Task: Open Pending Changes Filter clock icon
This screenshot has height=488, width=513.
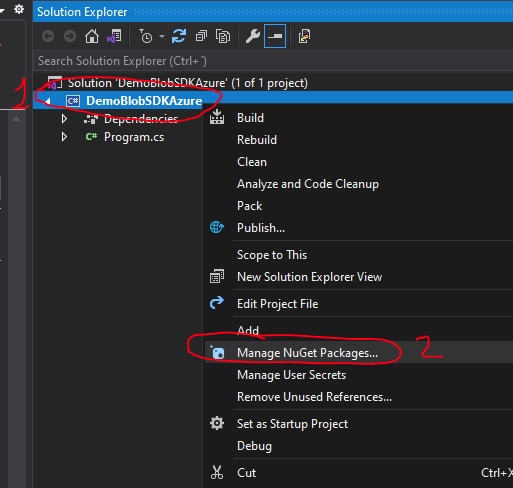Action: click(146, 36)
